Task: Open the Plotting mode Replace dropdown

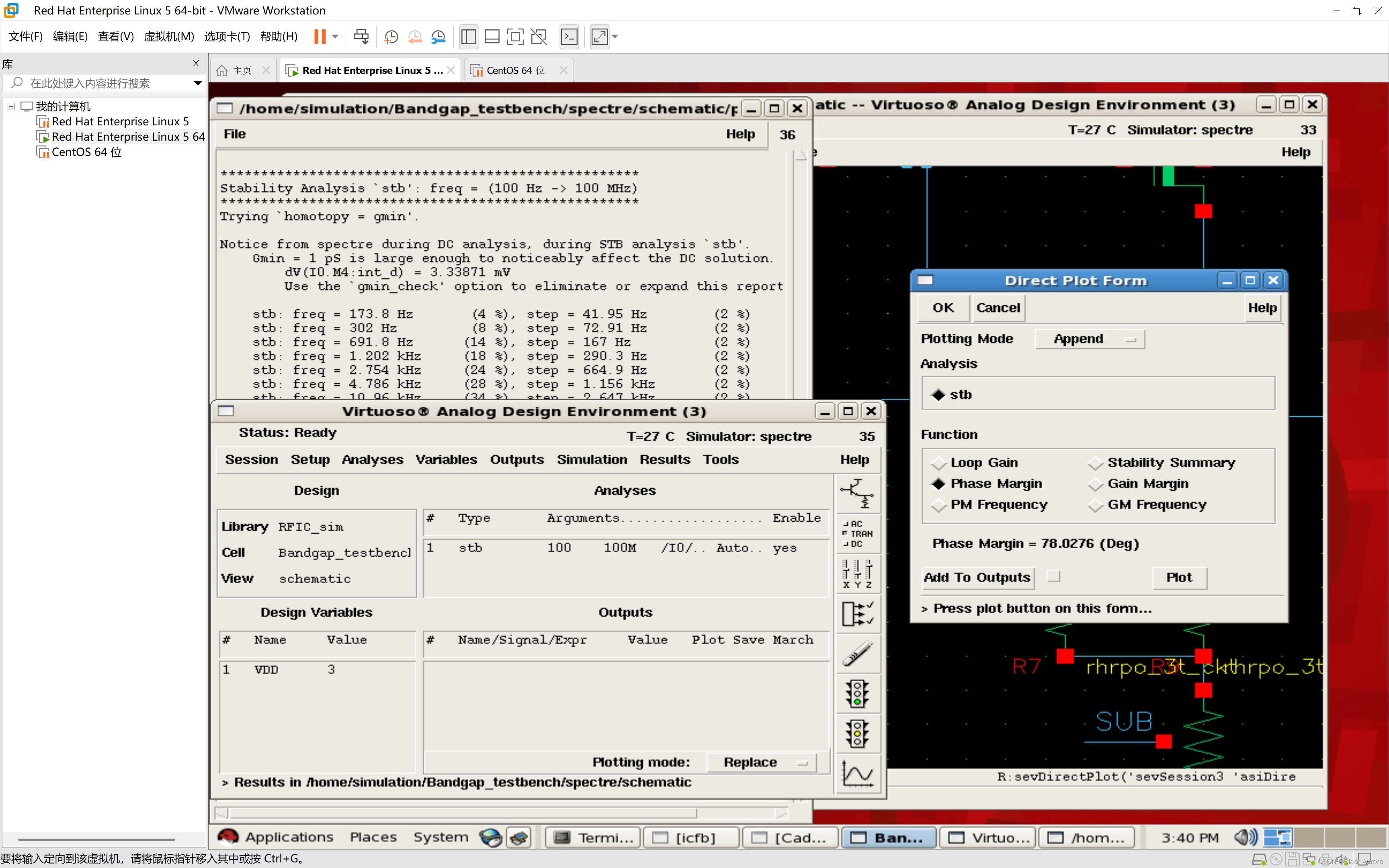Action: tap(762, 762)
